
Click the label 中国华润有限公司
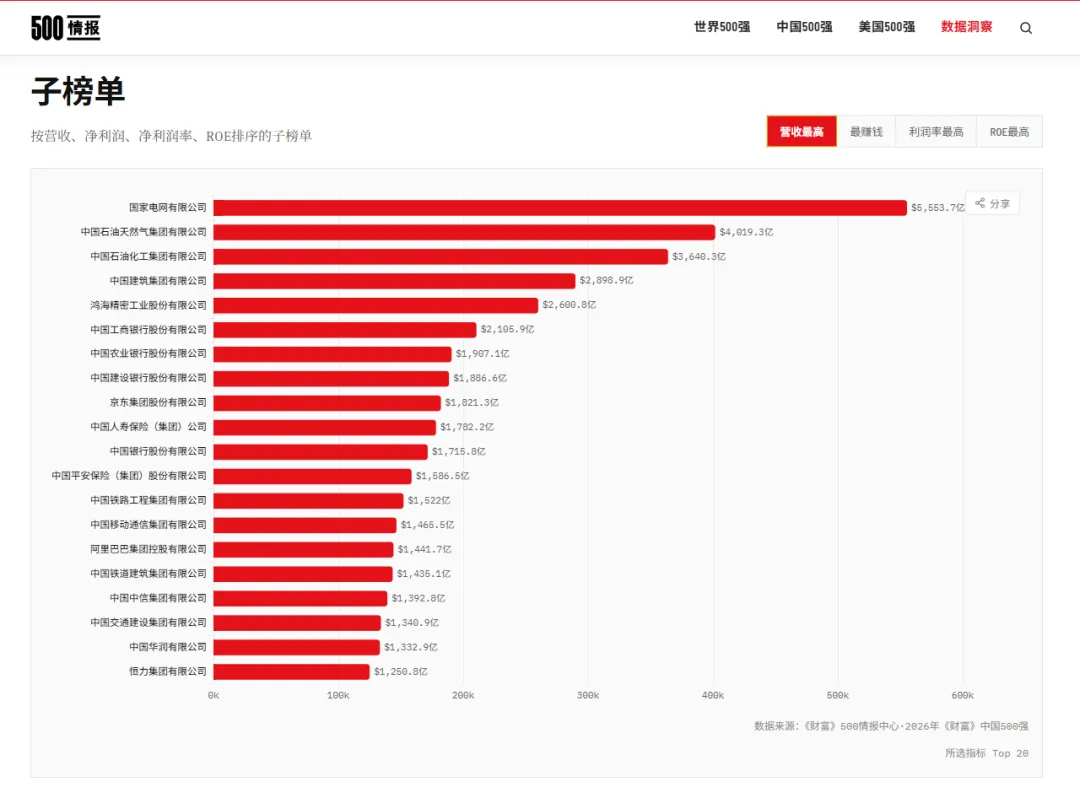(167, 647)
